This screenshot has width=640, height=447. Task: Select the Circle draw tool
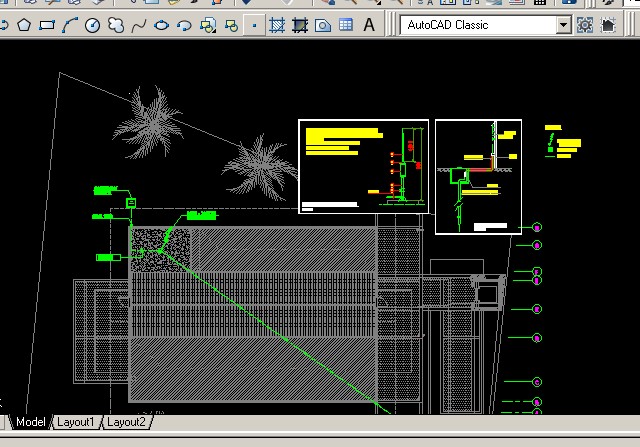pos(93,25)
